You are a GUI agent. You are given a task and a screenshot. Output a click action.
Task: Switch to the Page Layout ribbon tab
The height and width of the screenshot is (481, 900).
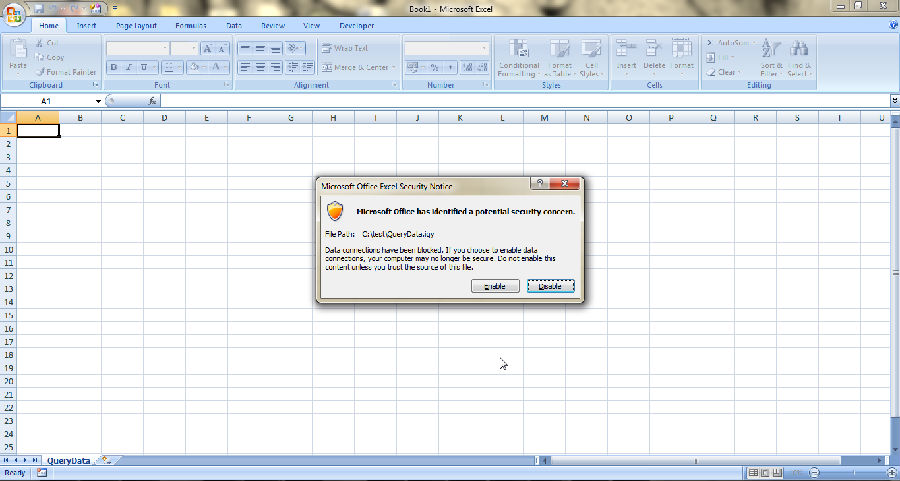tap(136, 25)
